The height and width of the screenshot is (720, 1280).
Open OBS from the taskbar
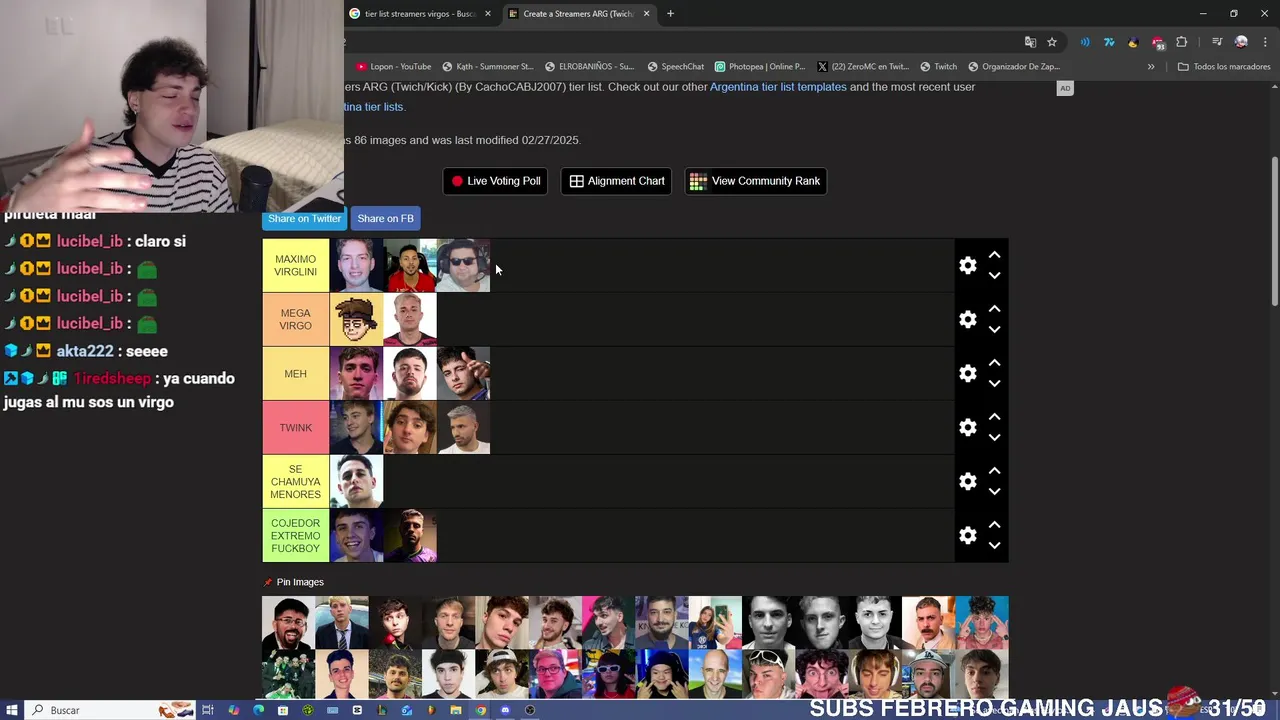point(530,710)
